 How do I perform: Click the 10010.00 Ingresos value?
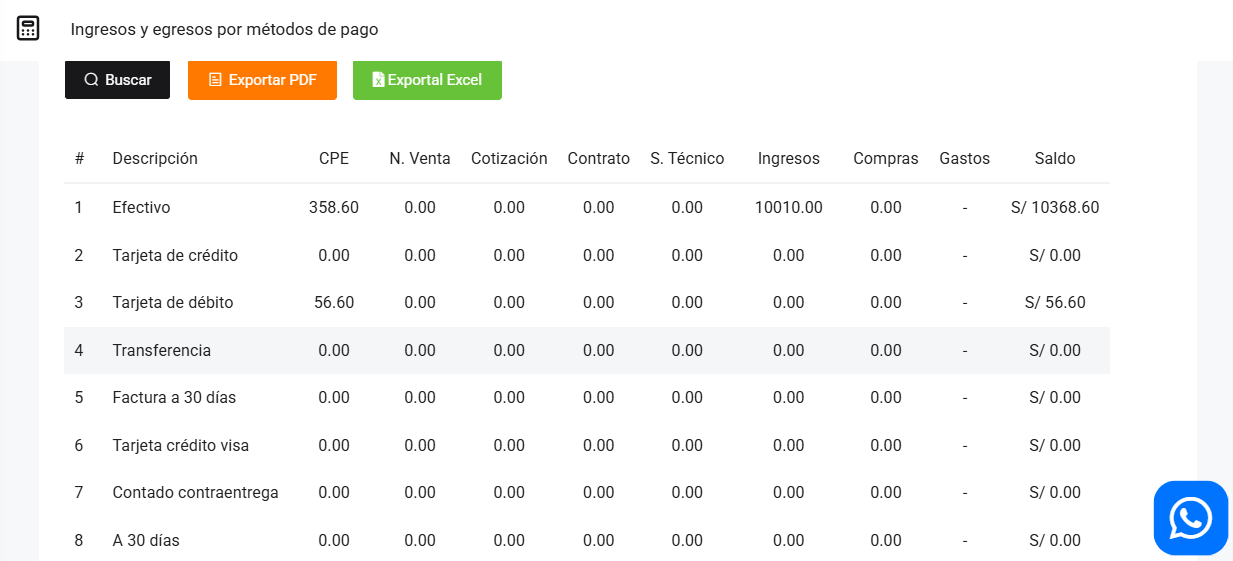[788, 208]
